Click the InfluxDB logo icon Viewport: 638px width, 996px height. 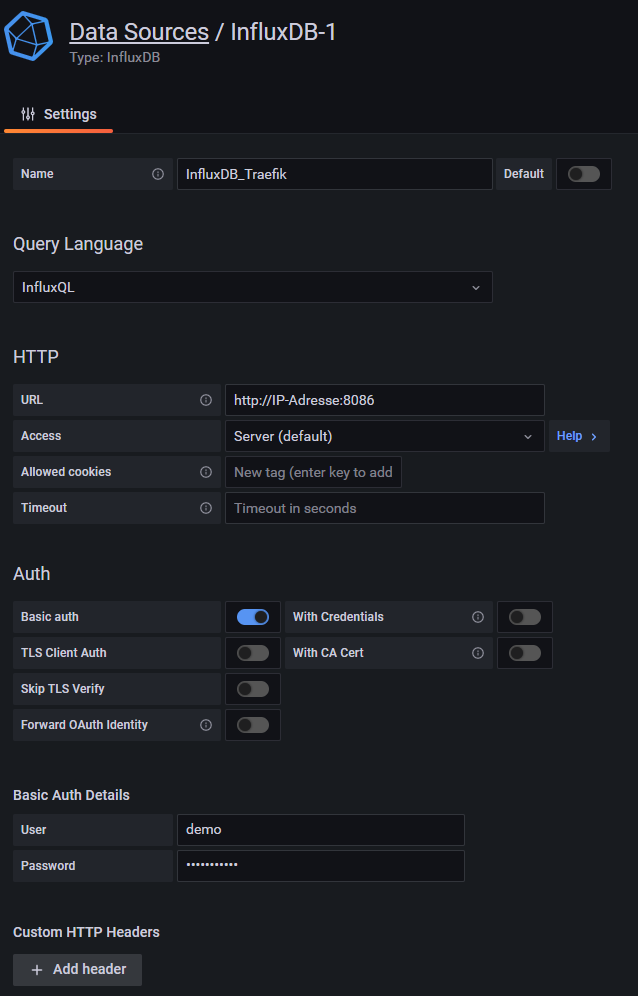click(x=29, y=36)
